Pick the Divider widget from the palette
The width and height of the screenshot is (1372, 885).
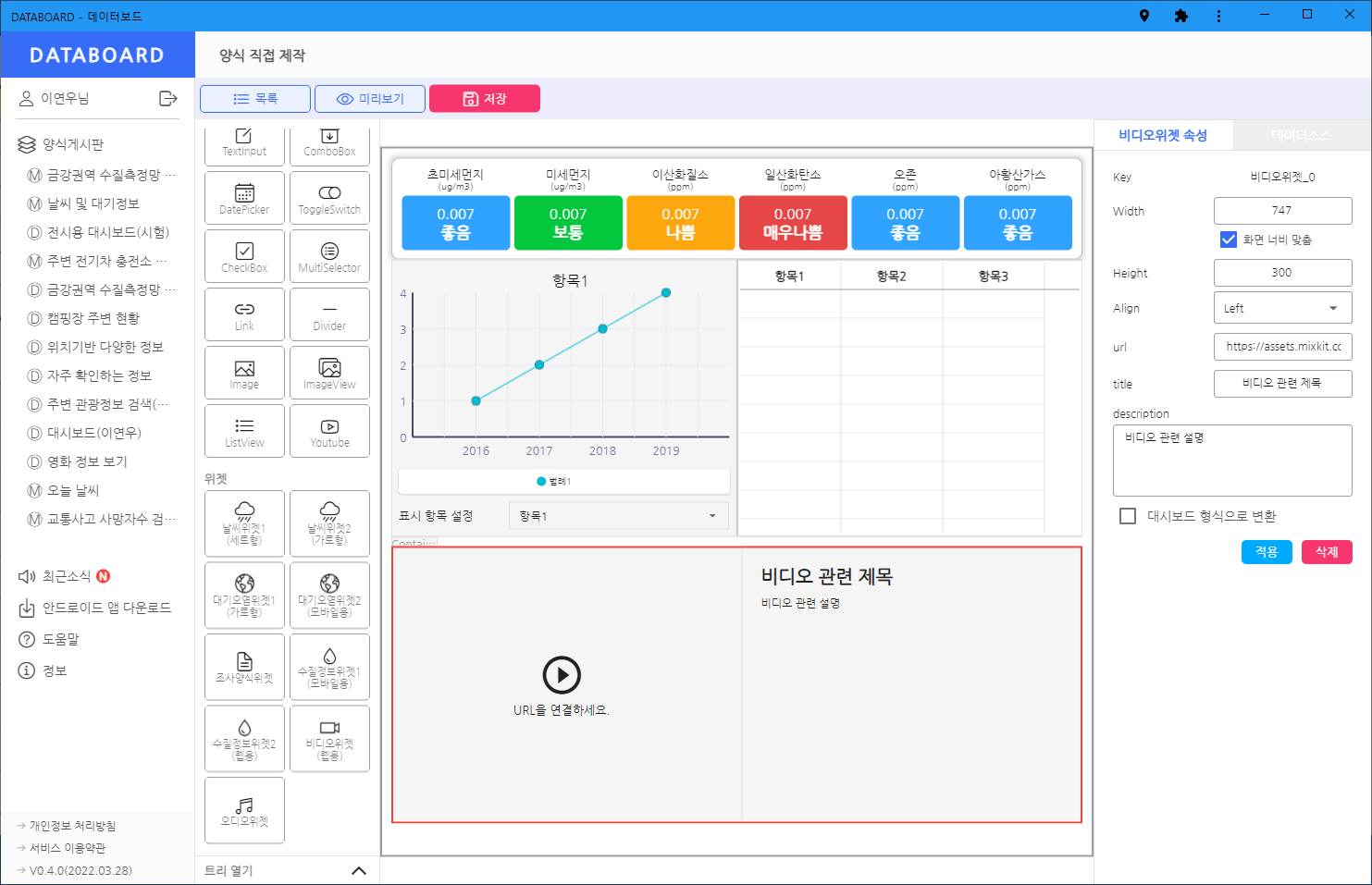click(x=329, y=313)
